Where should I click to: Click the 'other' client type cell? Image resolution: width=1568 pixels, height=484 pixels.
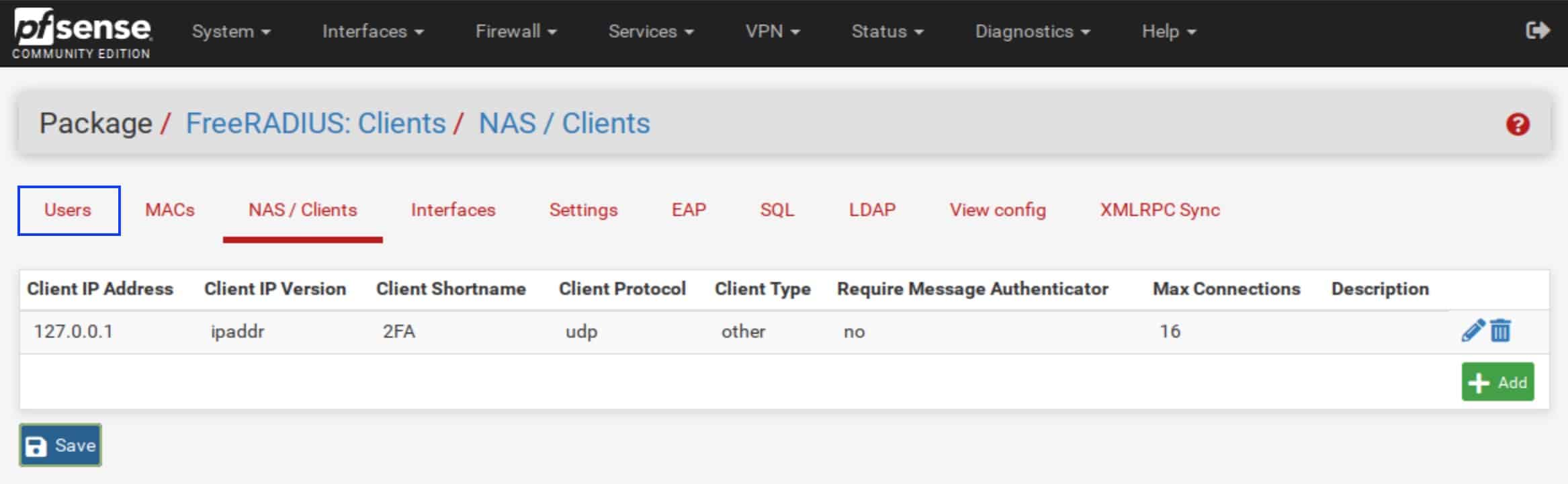(x=743, y=331)
